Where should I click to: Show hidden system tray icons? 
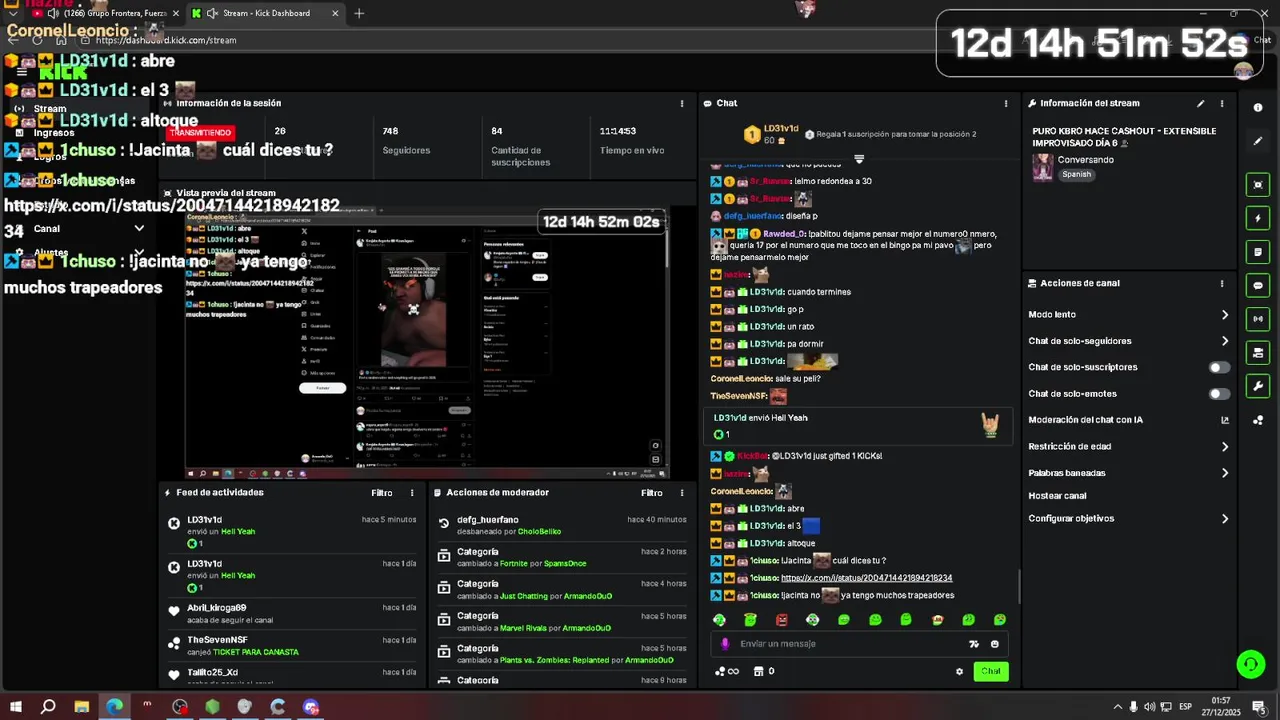click(1118, 707)
